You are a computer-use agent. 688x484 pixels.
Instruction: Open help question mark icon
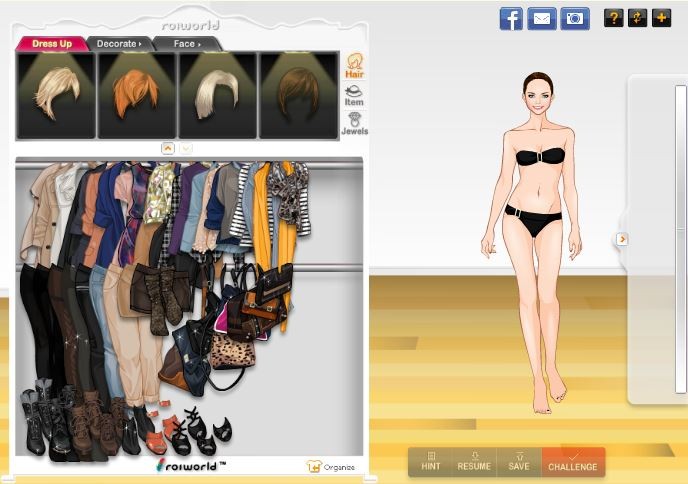tap(613, 18)
